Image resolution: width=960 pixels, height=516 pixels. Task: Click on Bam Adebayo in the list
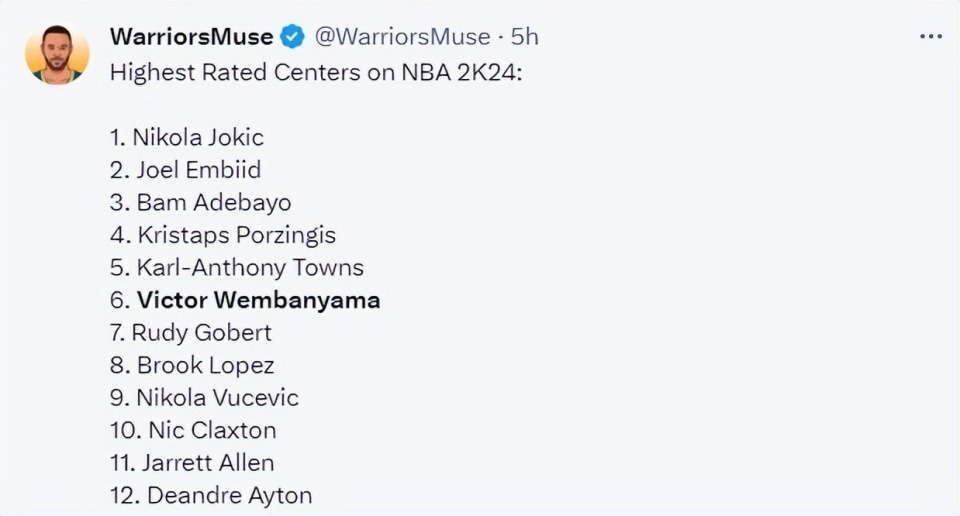[x=213, y=202]
